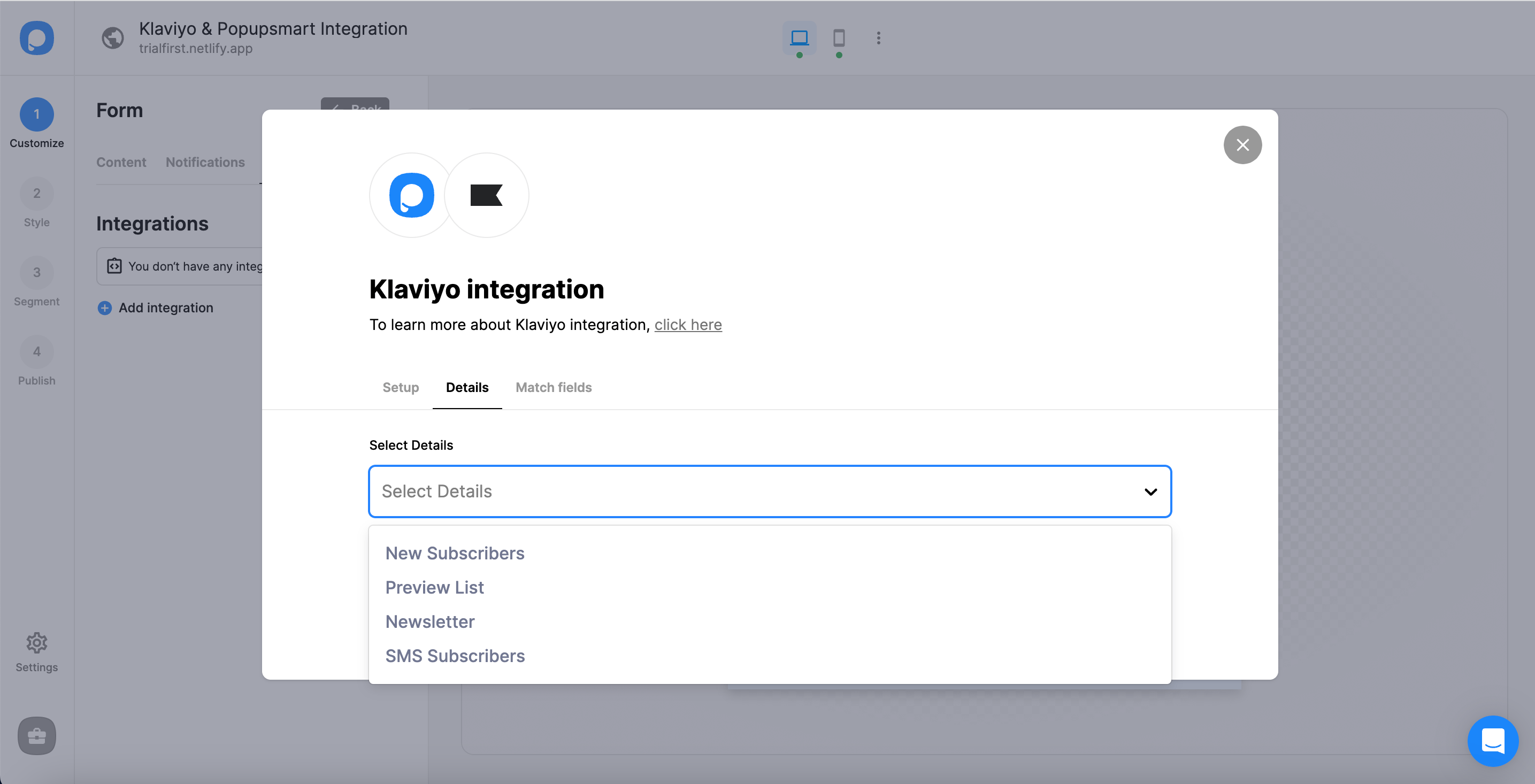Viewport: 1535px width, 784px height.
Task: Click the Details tab
Action: click(467, 387)
